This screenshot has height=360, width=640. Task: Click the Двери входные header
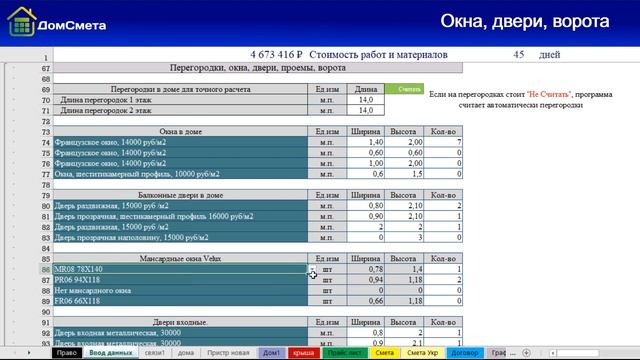(180, 322)
